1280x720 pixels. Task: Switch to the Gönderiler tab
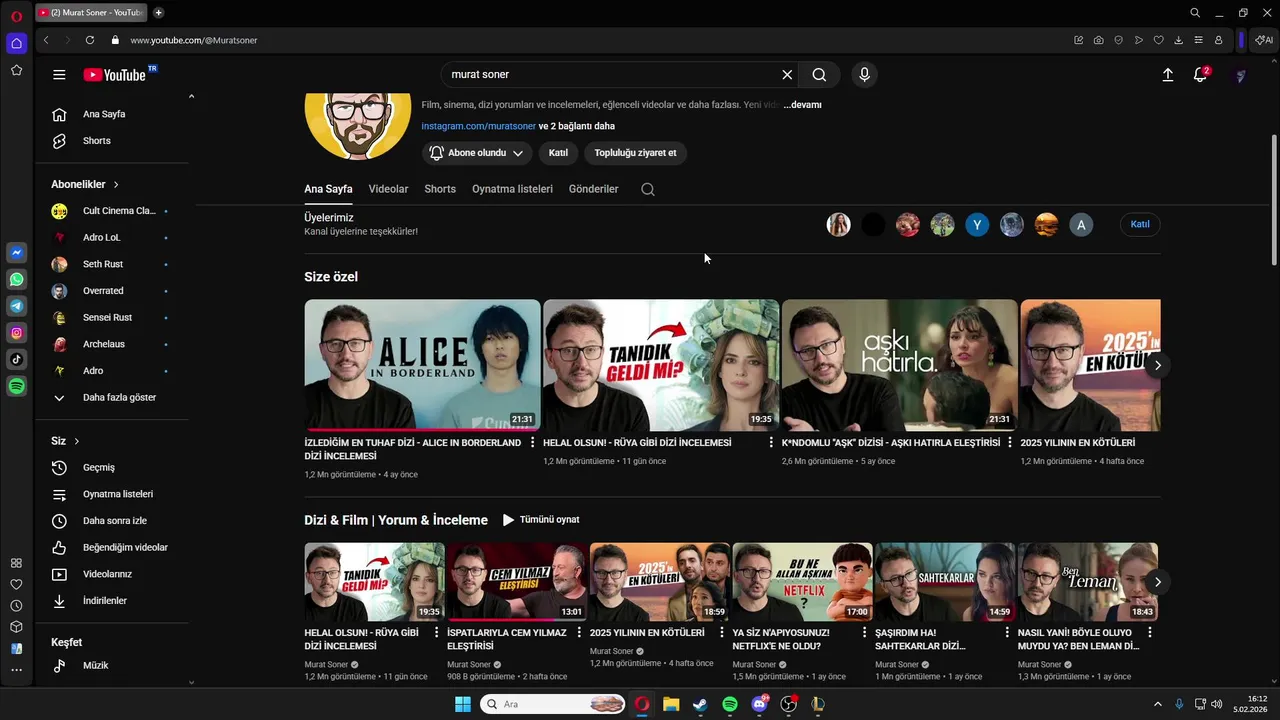[x=593, y=189]
